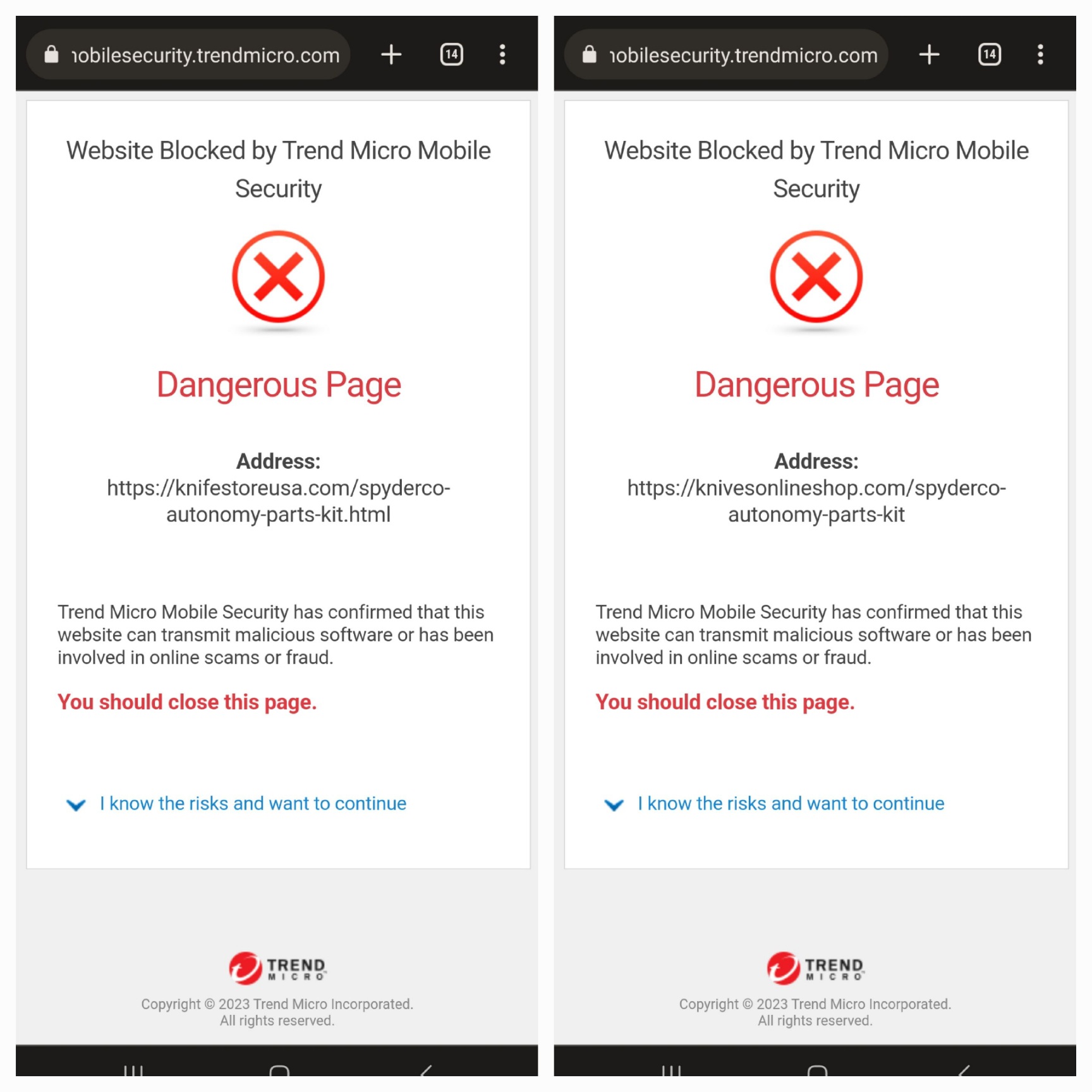Tap lock icon in right address bar
Viewport: 1092px width, 1092px height.
(x=589, y=54)
